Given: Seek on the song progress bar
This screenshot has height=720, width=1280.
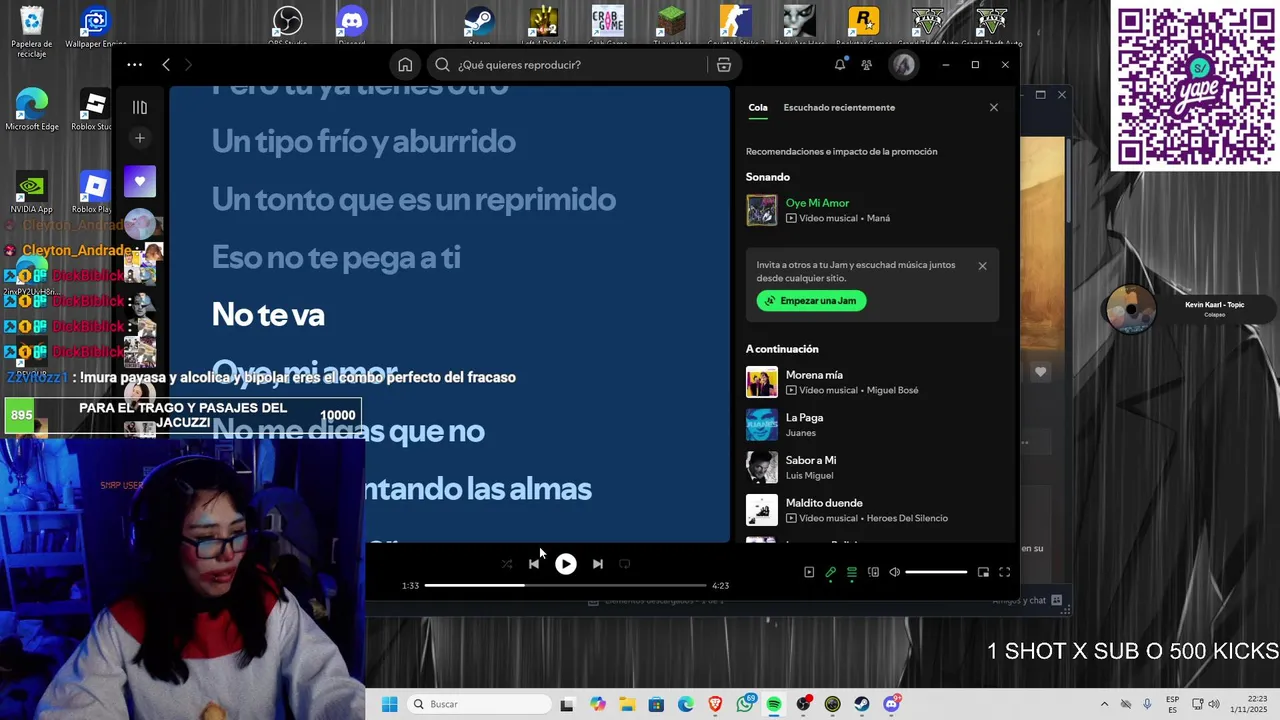Looking at the screenshot, I should (x=565, y=585).
